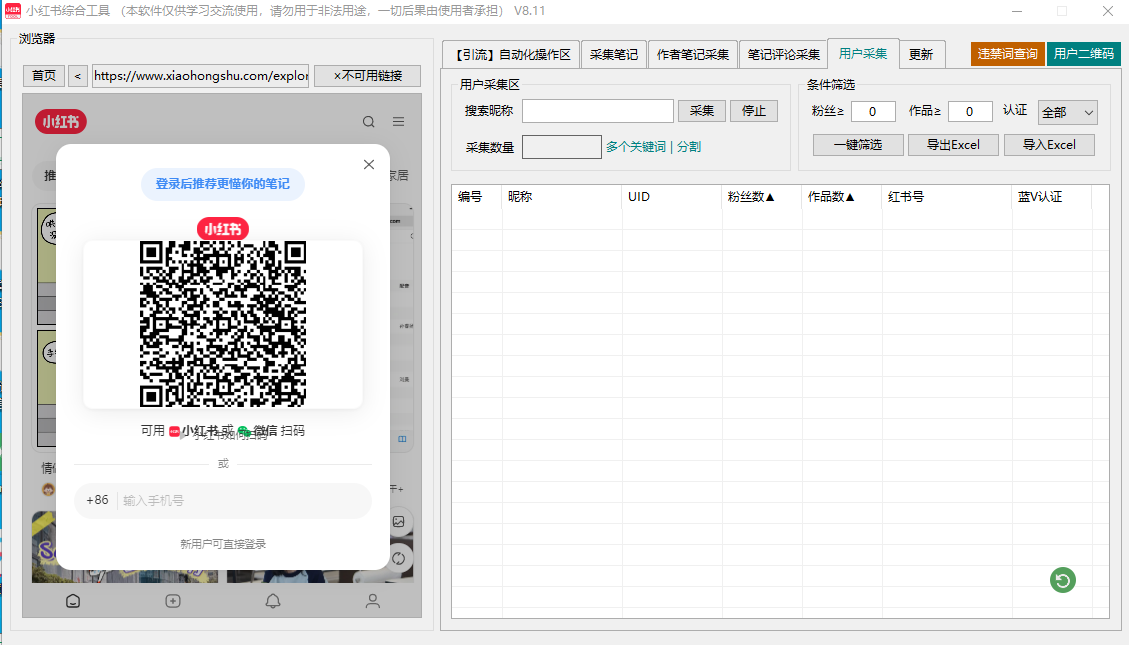
Task: Click the search magnifier on the Xiaohongshu page
Action: click(x=369, y=120)
